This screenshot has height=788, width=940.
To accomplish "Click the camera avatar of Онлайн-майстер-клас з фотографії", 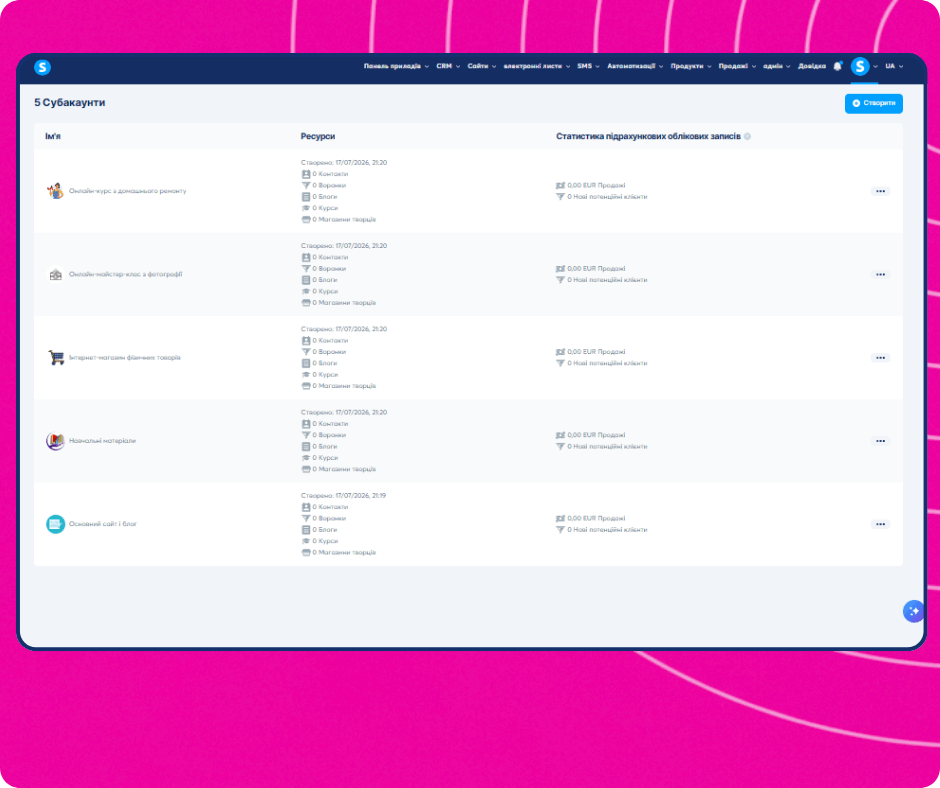I will (55, 274).
